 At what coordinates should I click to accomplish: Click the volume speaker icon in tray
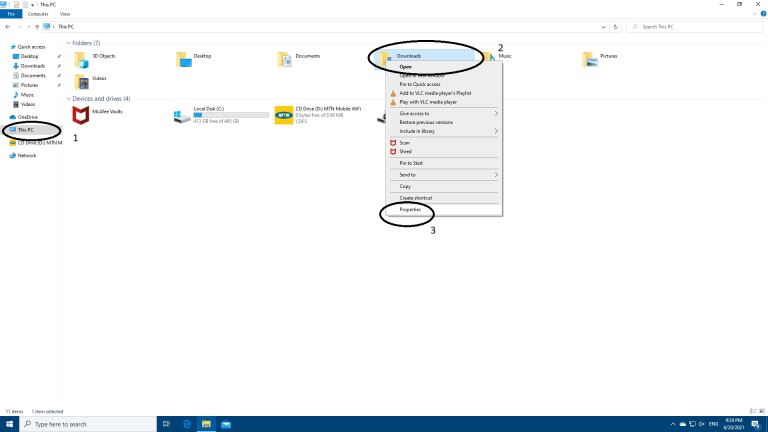pos(702,424)
